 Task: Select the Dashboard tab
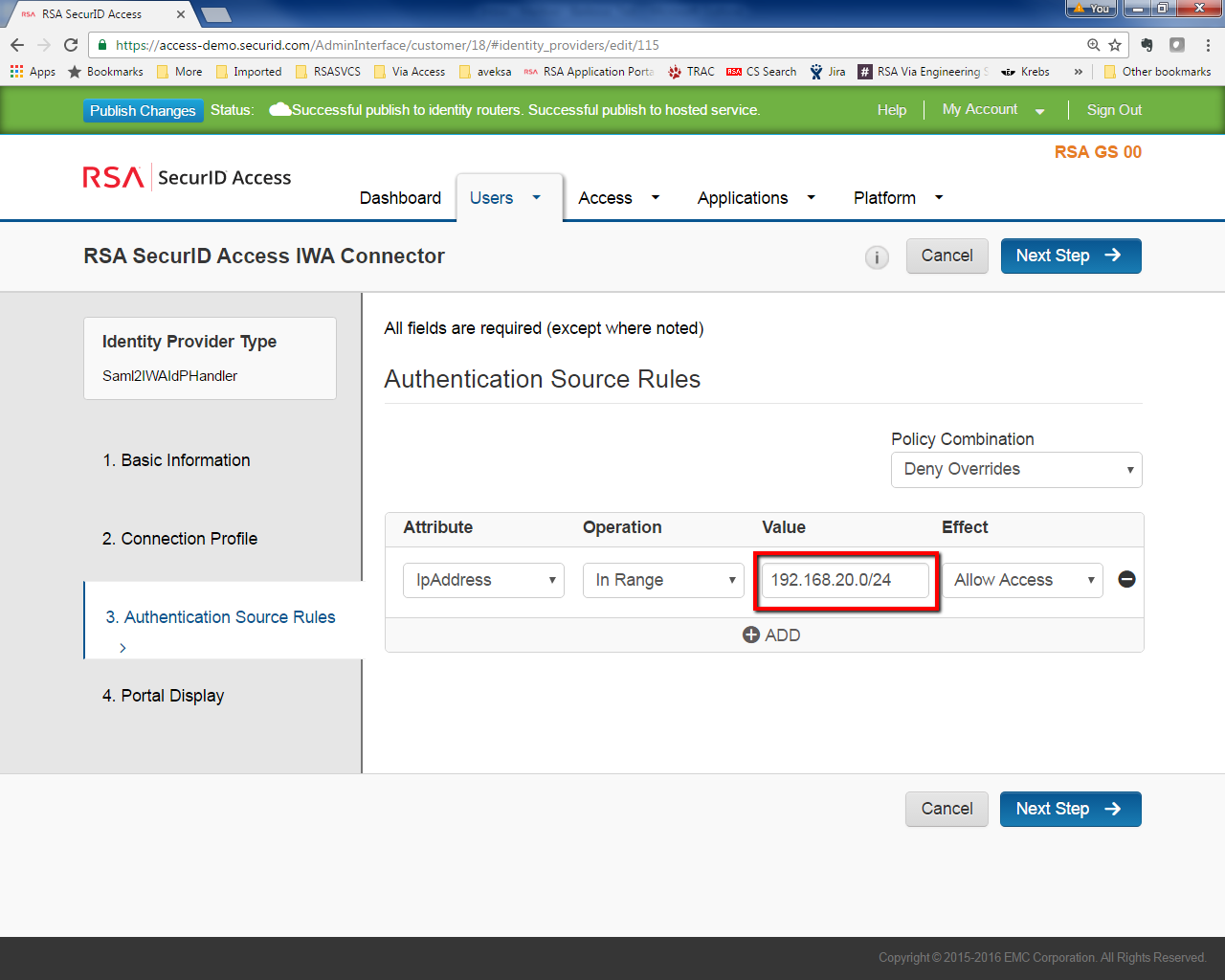[x=400, y=198]
